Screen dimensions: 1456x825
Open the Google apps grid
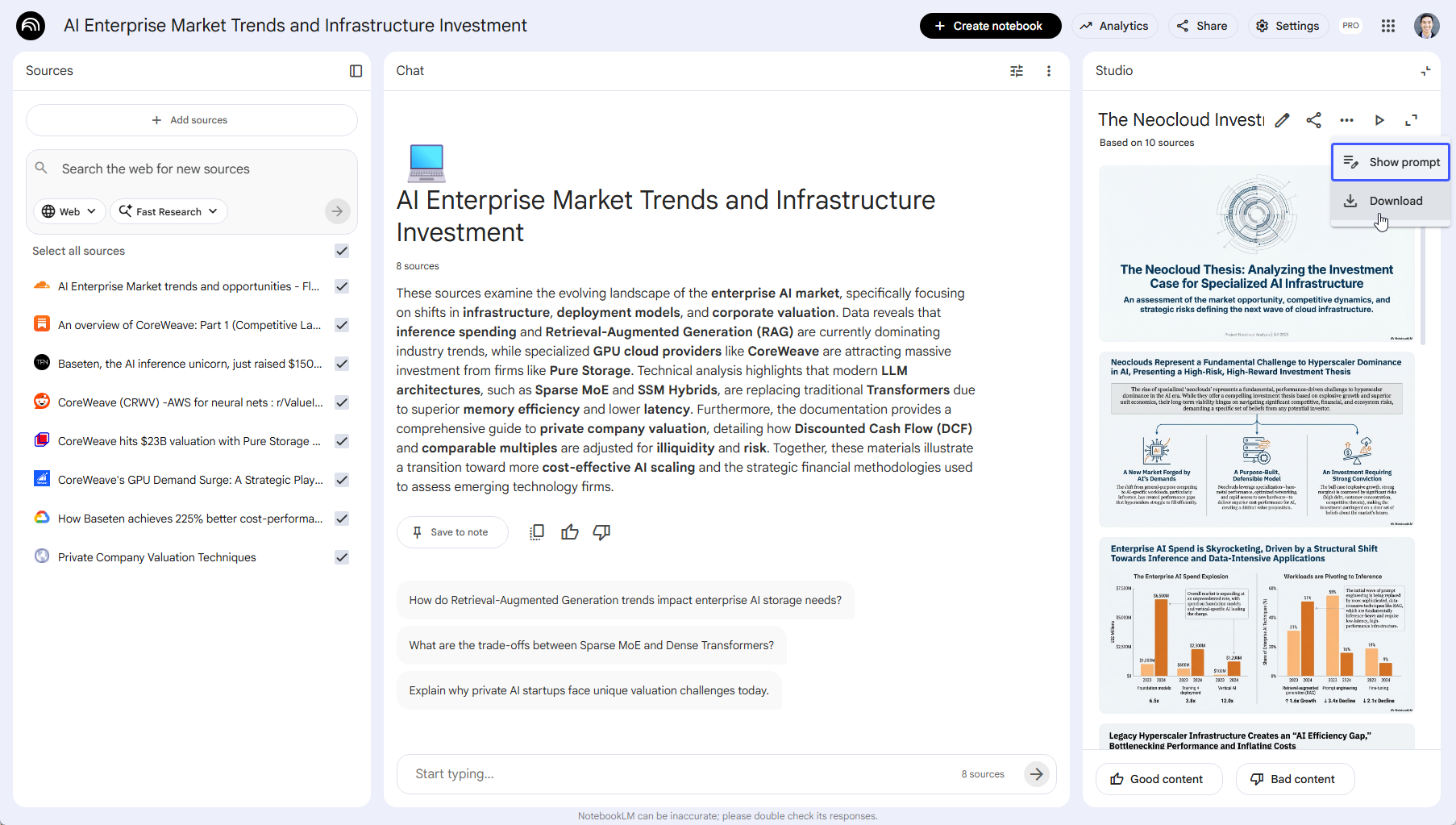1388,25
